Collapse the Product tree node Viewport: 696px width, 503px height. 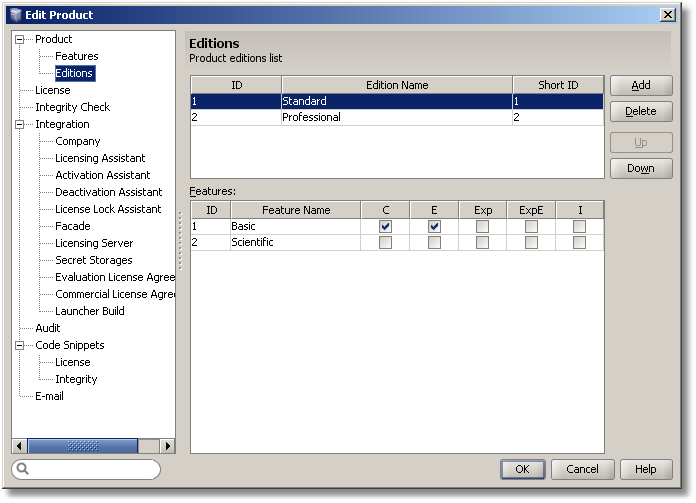click(x=19, y=40)
